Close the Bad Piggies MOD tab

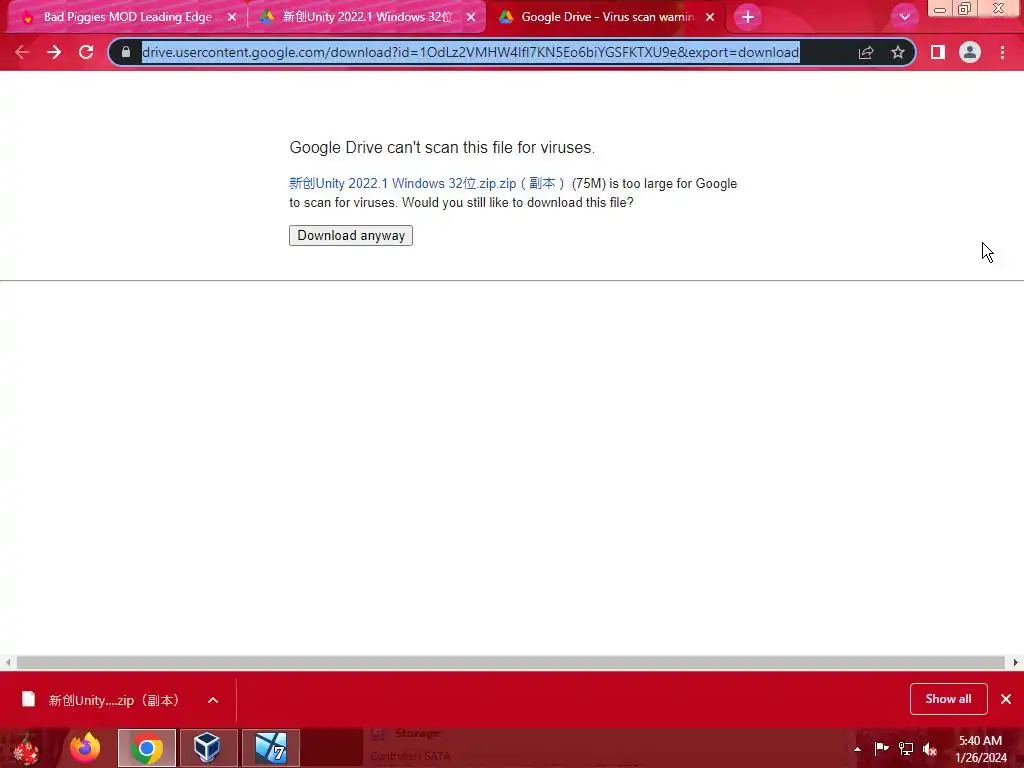pyautogui.click(x=232, y=17)
